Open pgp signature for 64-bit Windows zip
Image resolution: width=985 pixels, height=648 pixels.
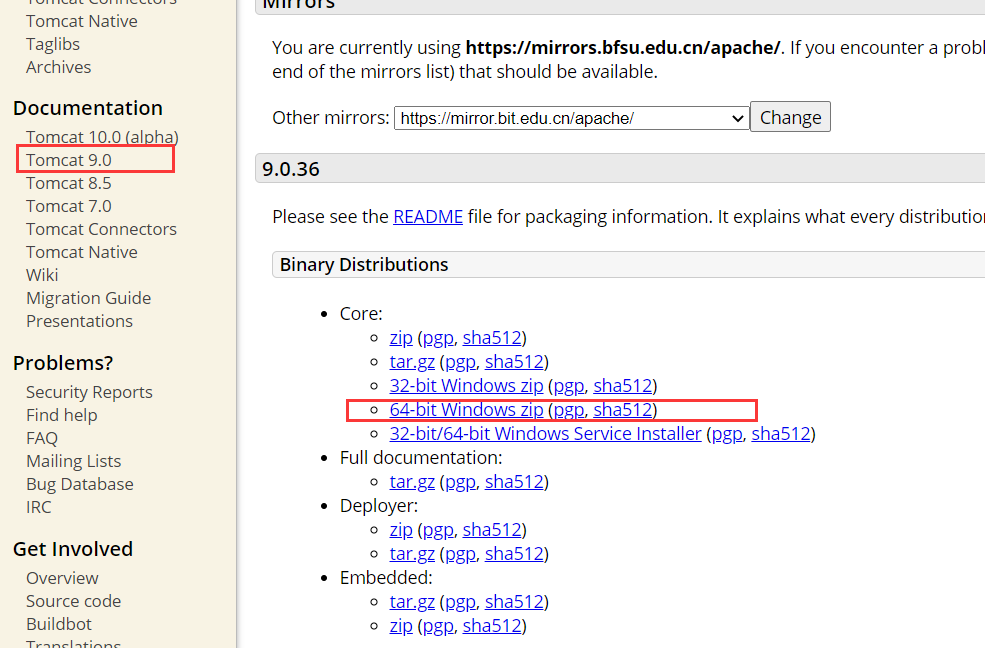[569, 410]
